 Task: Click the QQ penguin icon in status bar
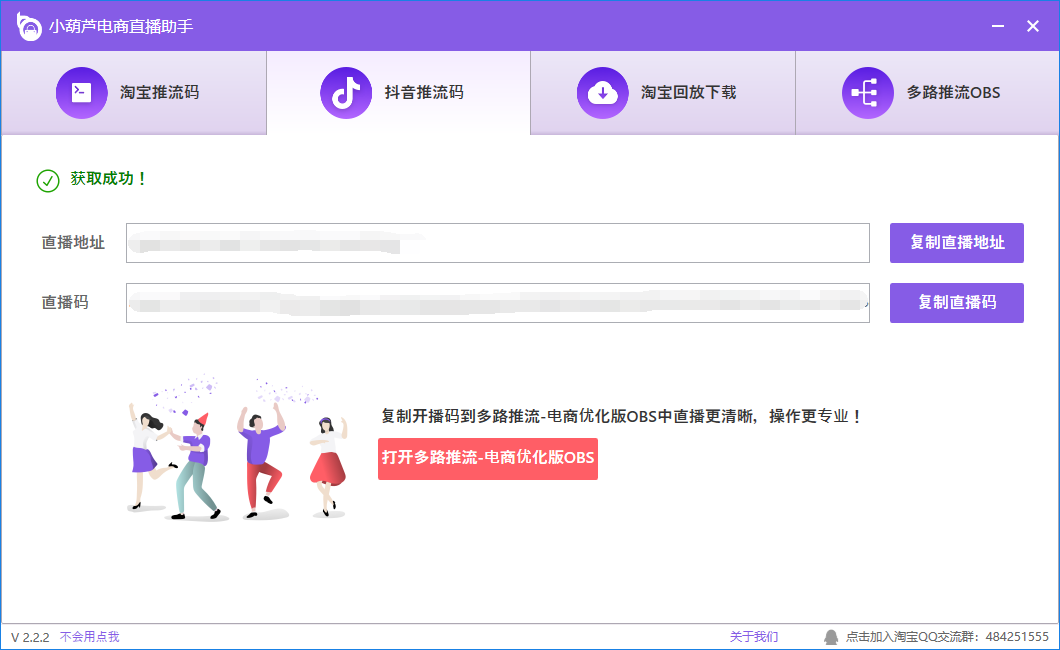click(831, 636)
